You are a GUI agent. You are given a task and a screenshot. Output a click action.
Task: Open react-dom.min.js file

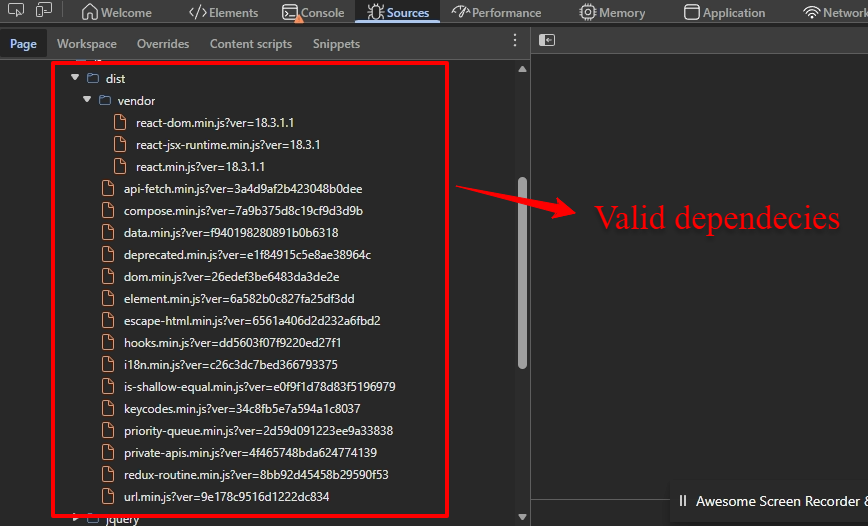pyautogui.click(x=215, y=122)
